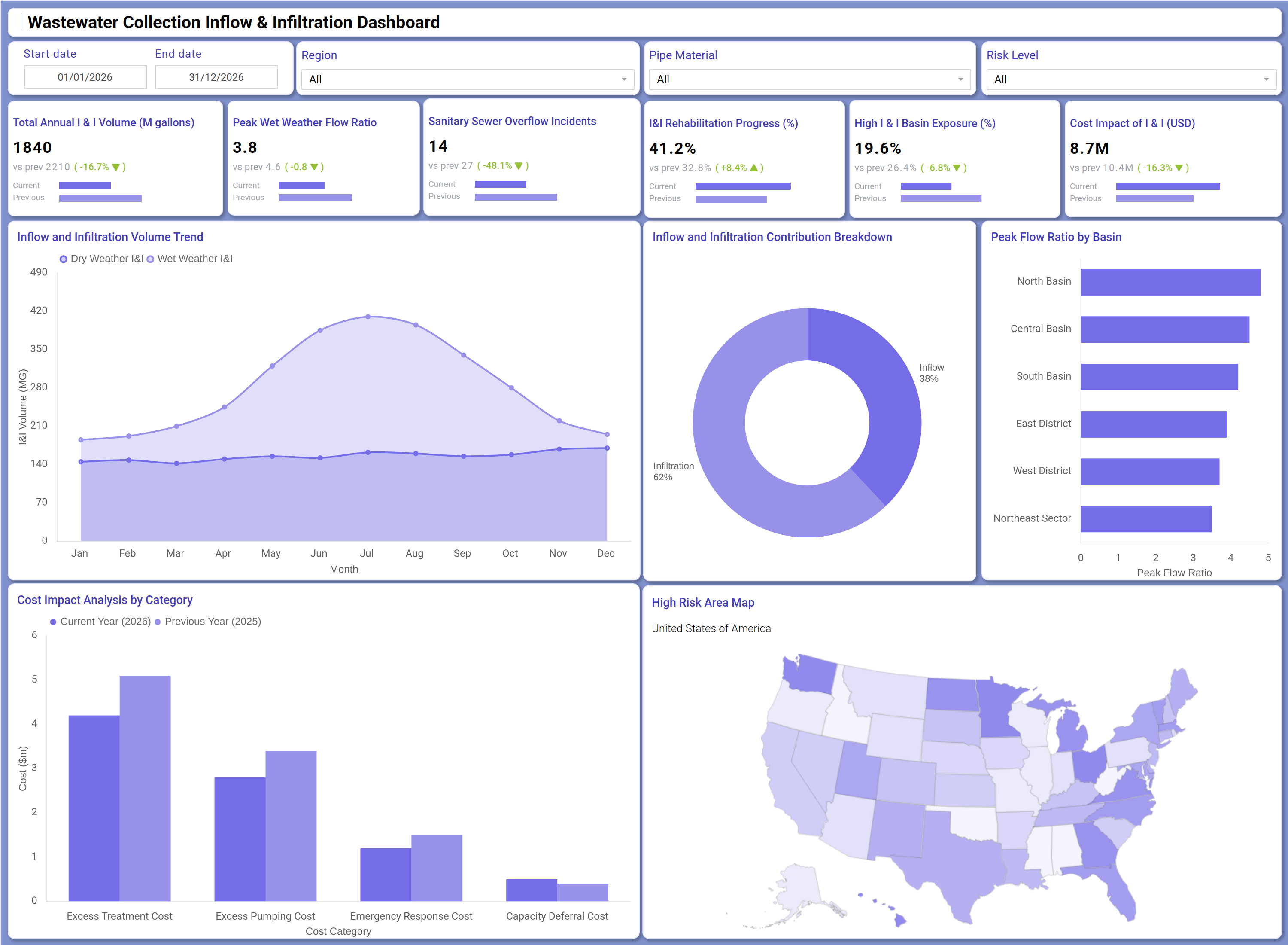Click the down arrow in Peak Wet Weather Flow Ratio card
1288x945 pixels.
pyautogui.click(x=314, y=167)
